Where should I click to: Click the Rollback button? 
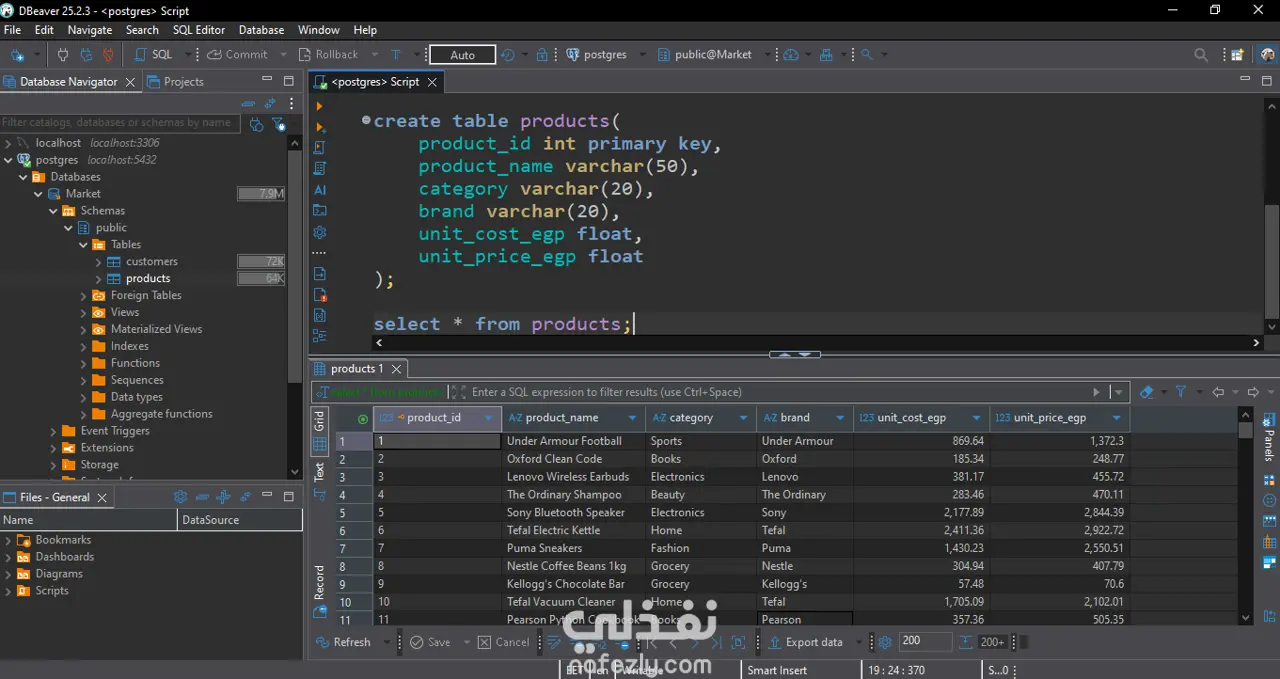(327, 55)
